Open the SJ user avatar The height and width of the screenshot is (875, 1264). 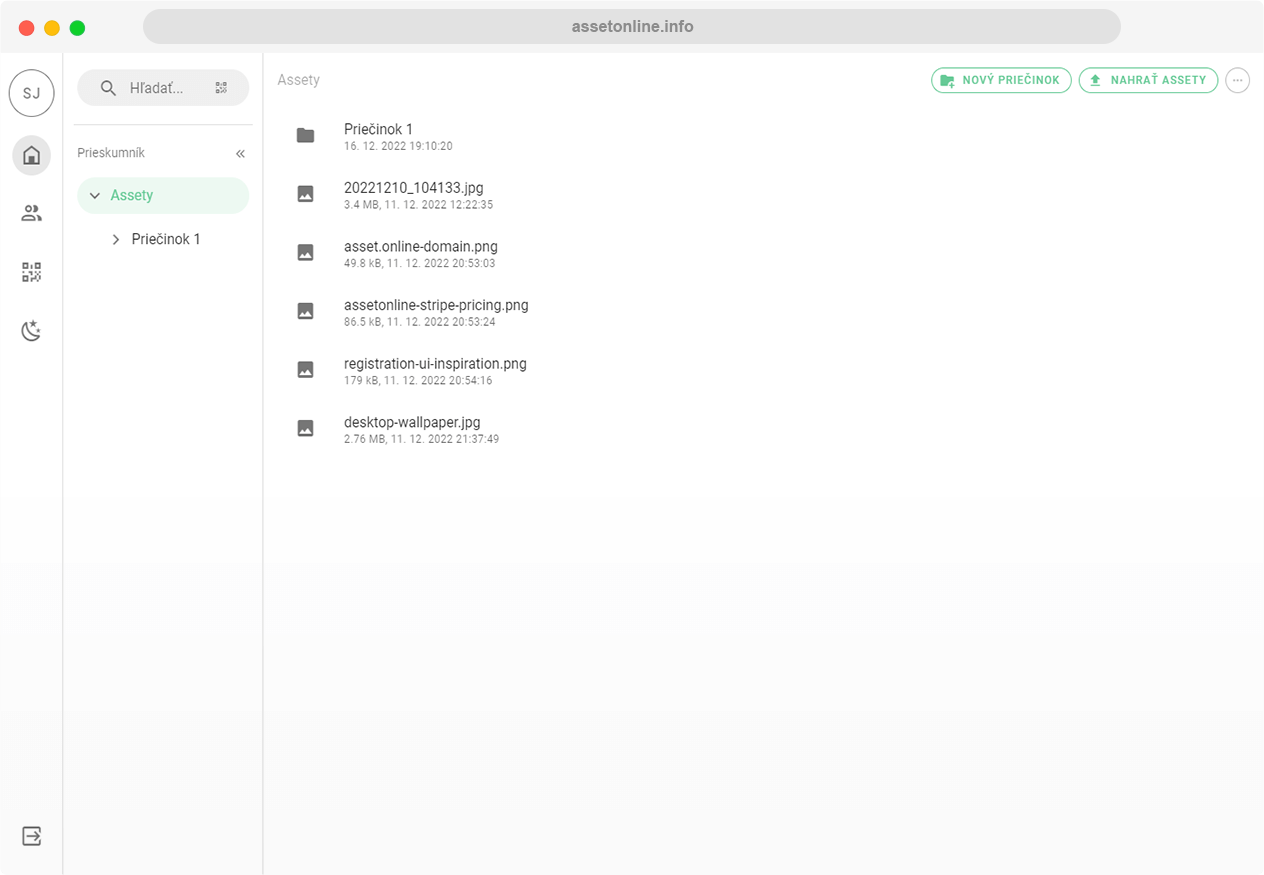pos(31,93)
